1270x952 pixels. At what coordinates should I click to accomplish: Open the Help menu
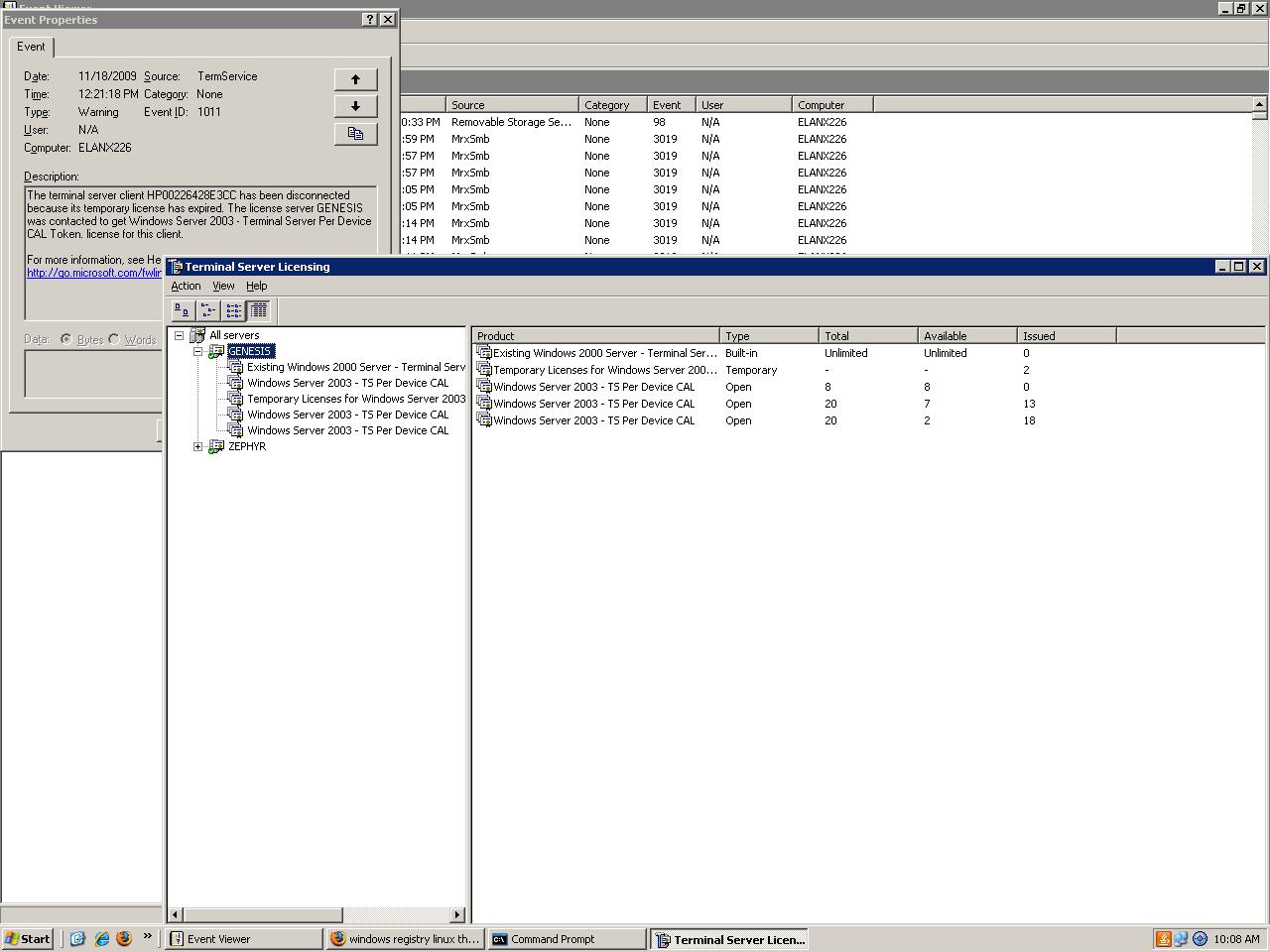(257, 286)
